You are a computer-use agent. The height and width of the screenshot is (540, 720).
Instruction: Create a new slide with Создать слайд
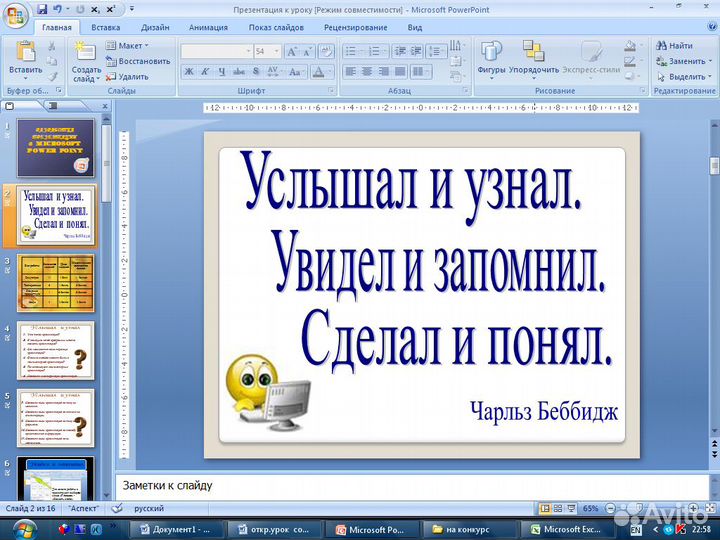coord(86,62)
